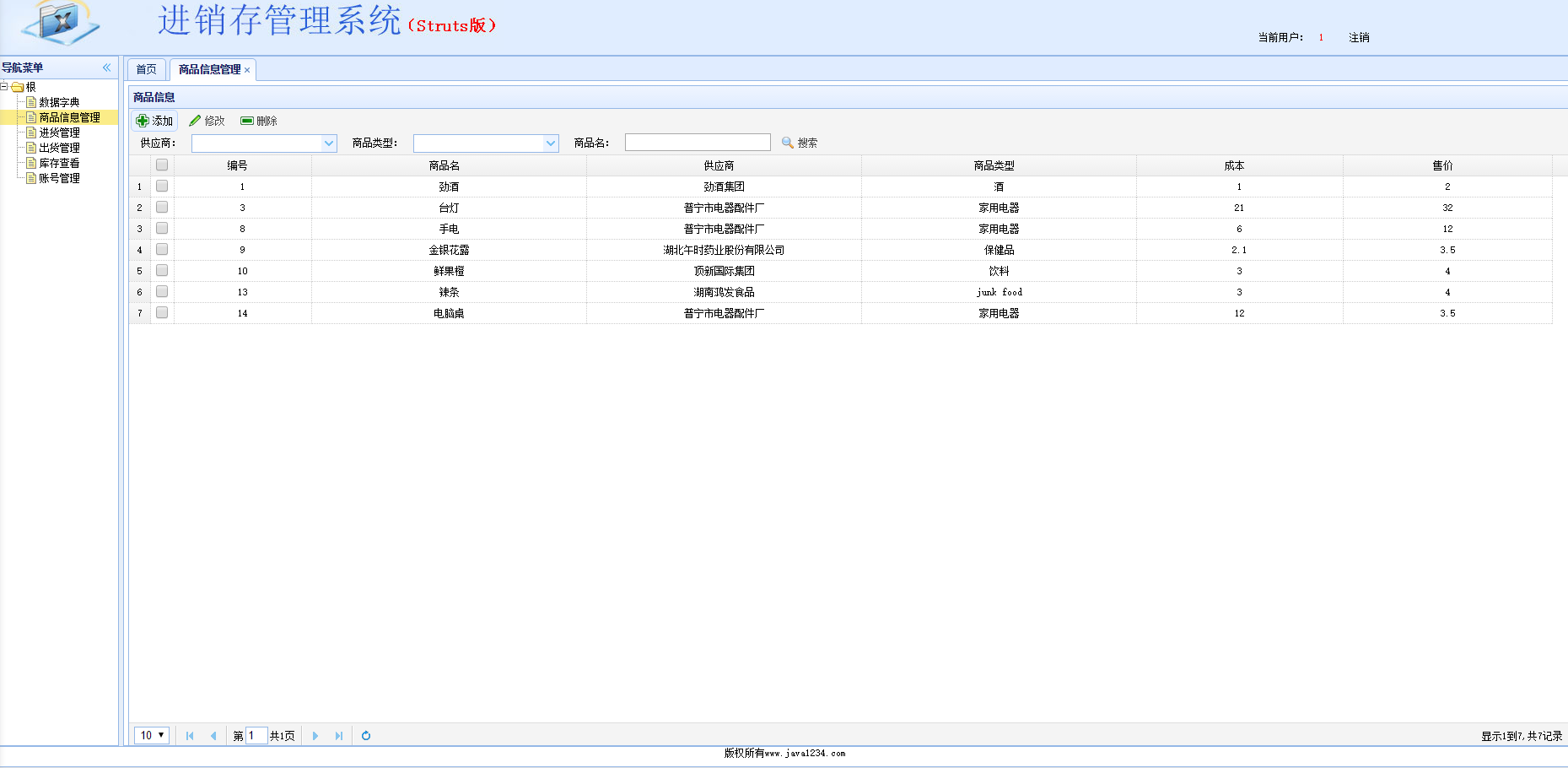Check the row for 手电
Viewport: 1568px width, 768px height.
(162, 229)
